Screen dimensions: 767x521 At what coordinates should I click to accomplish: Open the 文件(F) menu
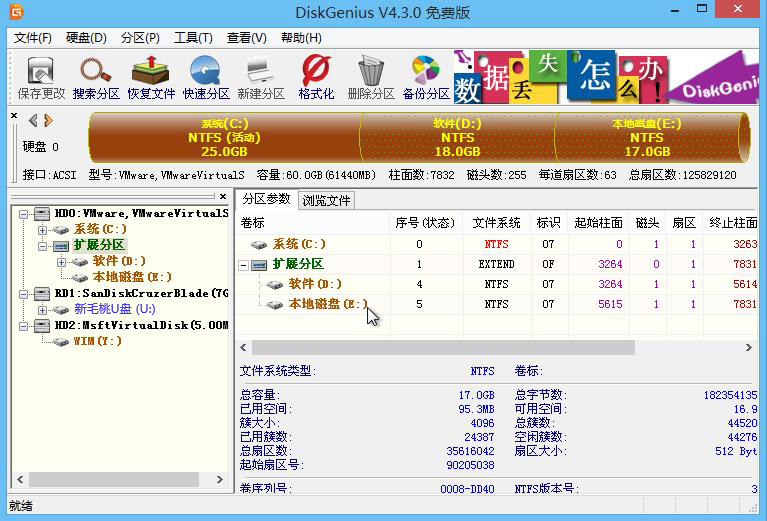pos(33,38)
